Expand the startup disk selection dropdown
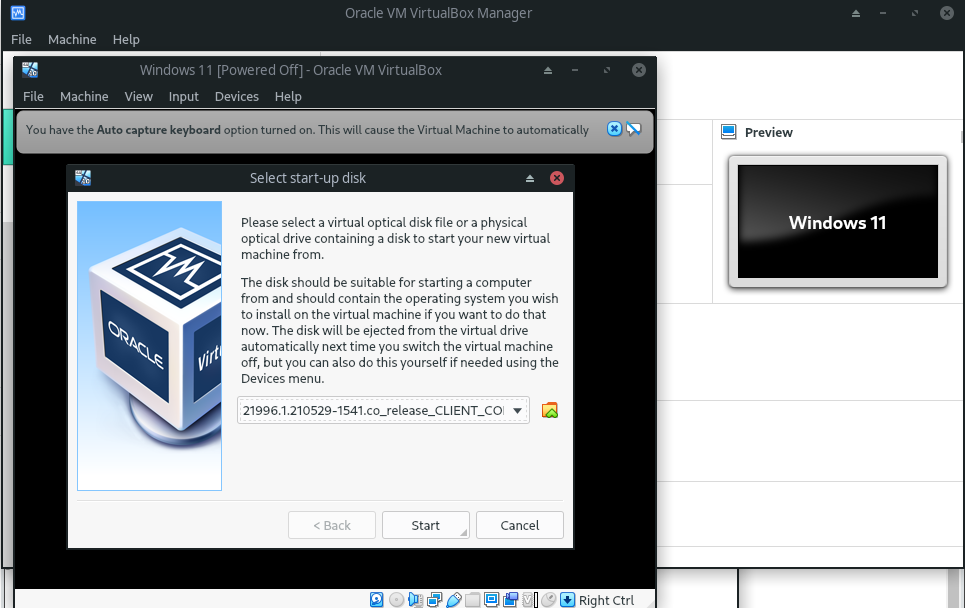Screen dimensions: 965x608 click(518, 409)
